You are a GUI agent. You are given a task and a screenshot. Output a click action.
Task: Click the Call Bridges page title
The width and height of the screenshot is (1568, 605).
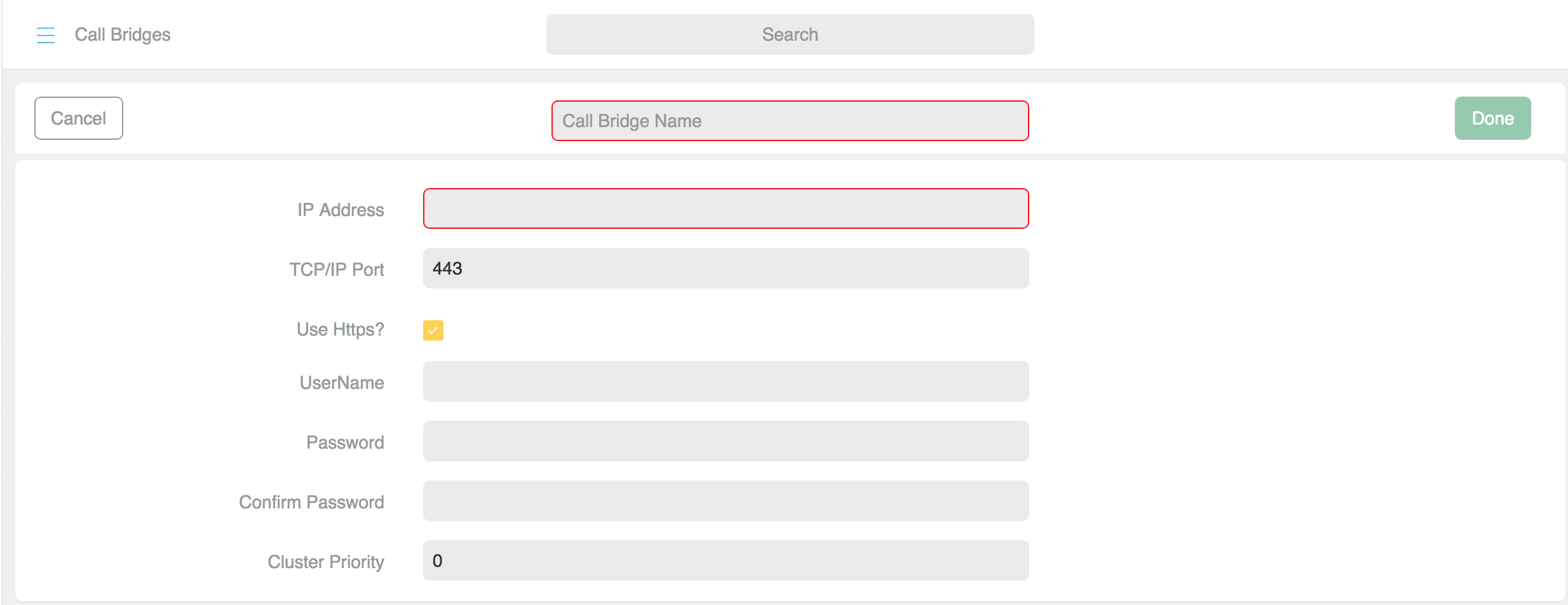pyautogui.click(x=123, y=34)
